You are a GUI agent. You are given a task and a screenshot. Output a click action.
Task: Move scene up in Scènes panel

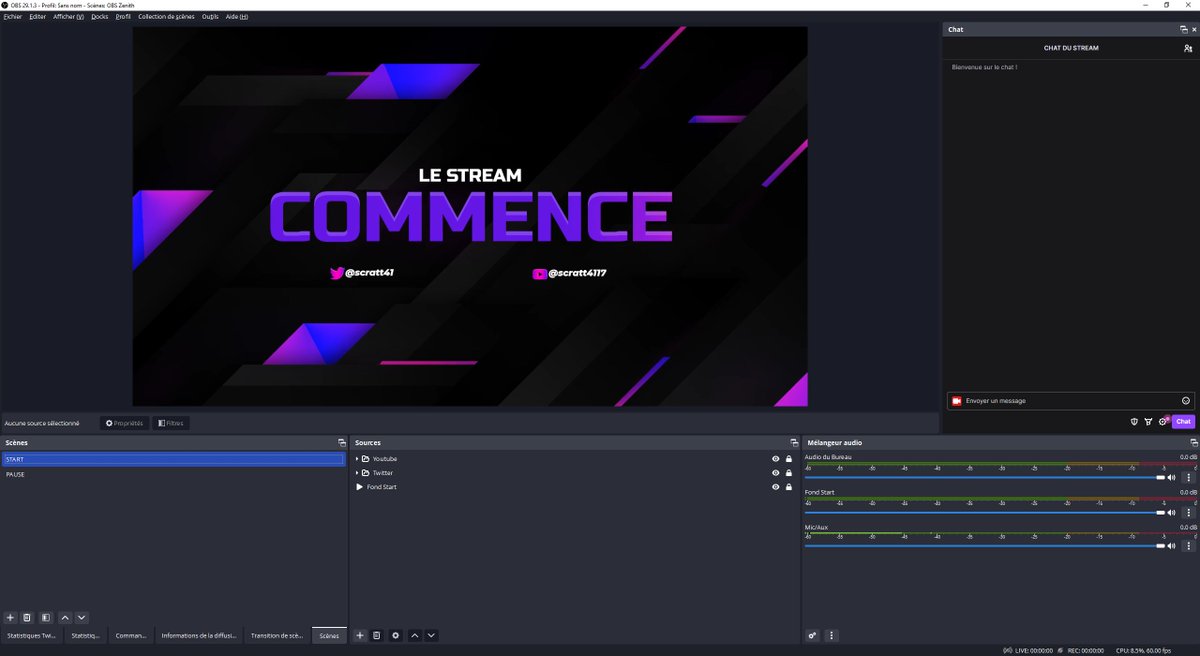tap(65, 618)
